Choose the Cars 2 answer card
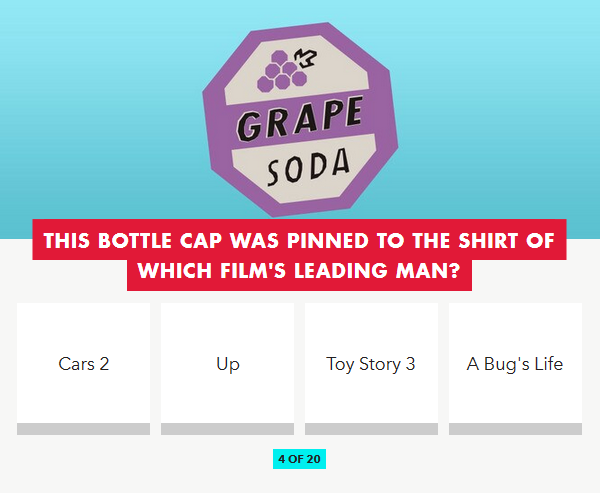The image size is (600, 493). tap(83, 369)
